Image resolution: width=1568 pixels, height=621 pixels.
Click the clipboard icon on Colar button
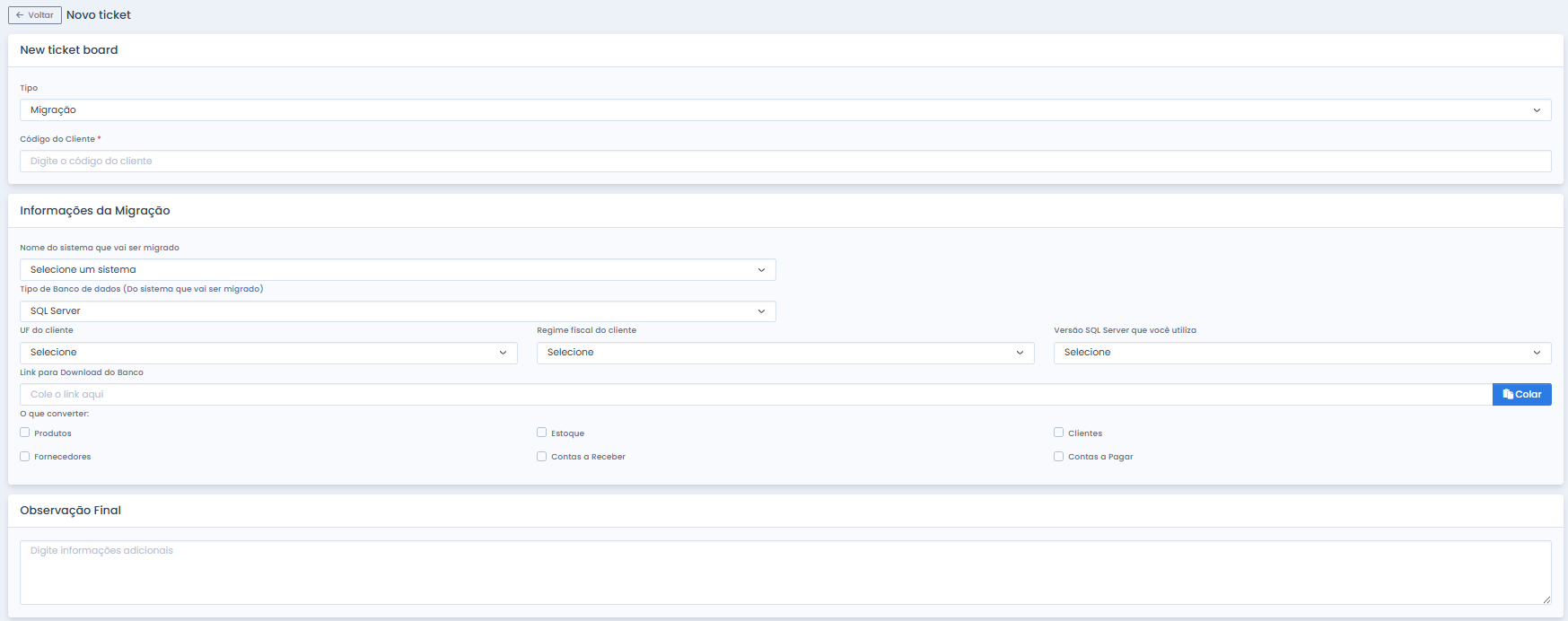[1508, 394]
